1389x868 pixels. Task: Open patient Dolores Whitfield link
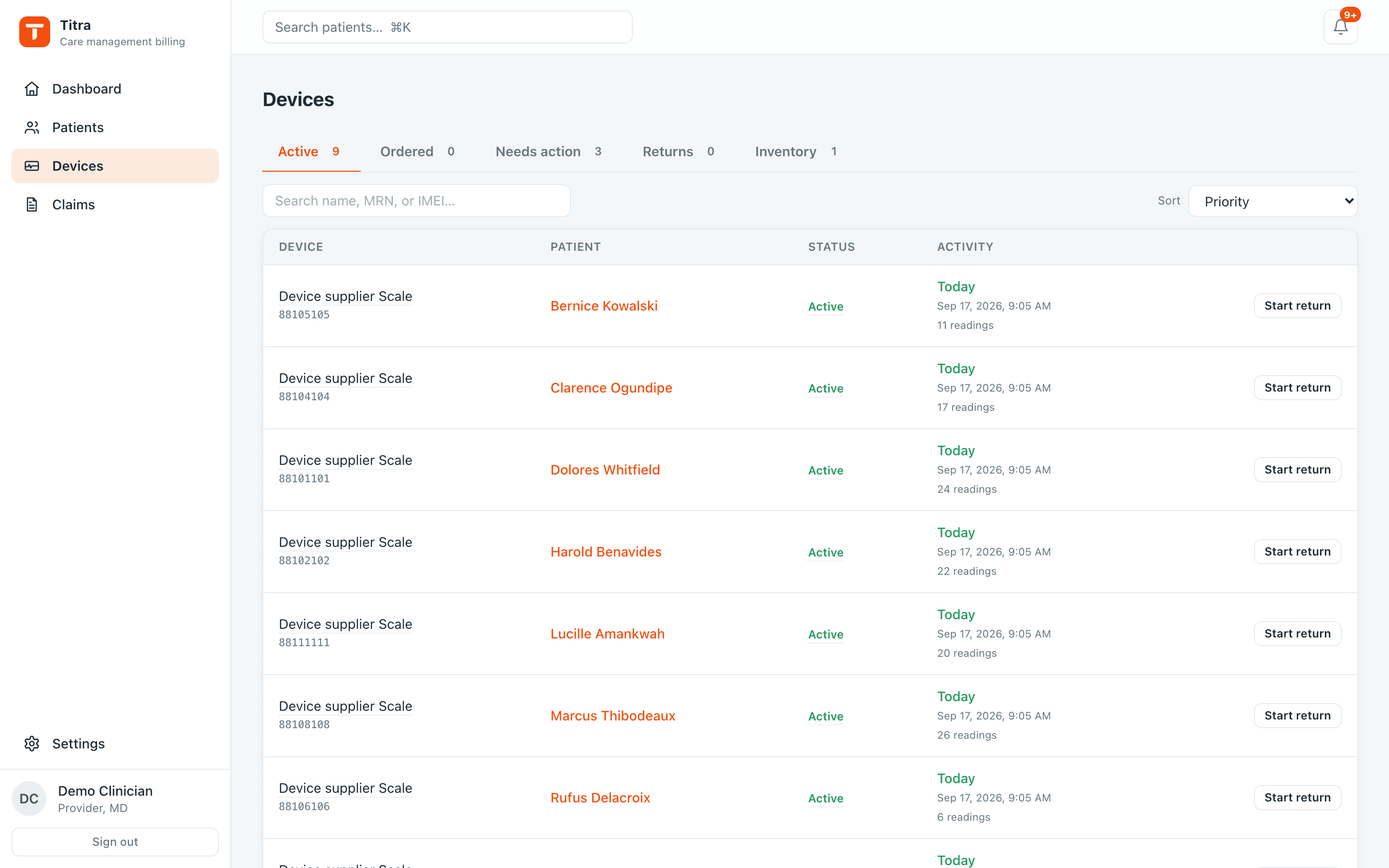(x=605, y=470)
